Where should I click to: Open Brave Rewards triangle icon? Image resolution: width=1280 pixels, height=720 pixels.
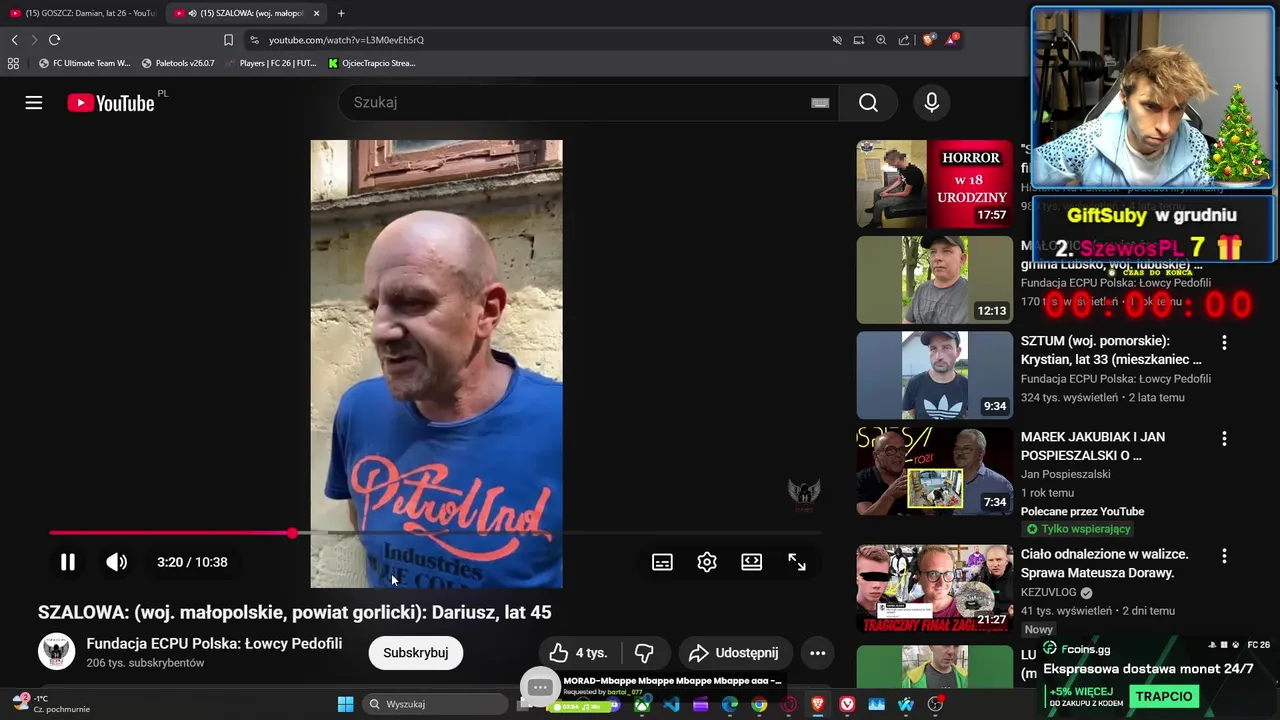951,40
